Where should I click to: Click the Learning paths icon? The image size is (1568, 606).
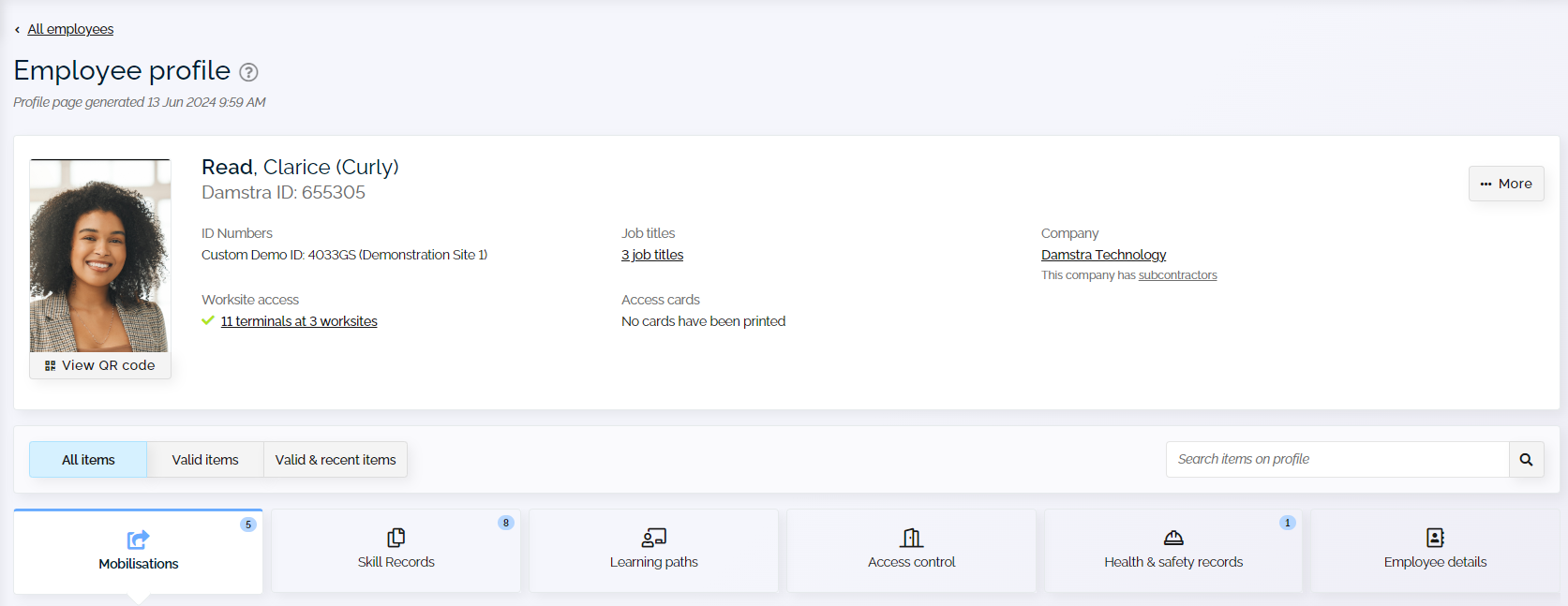point(653,538)
